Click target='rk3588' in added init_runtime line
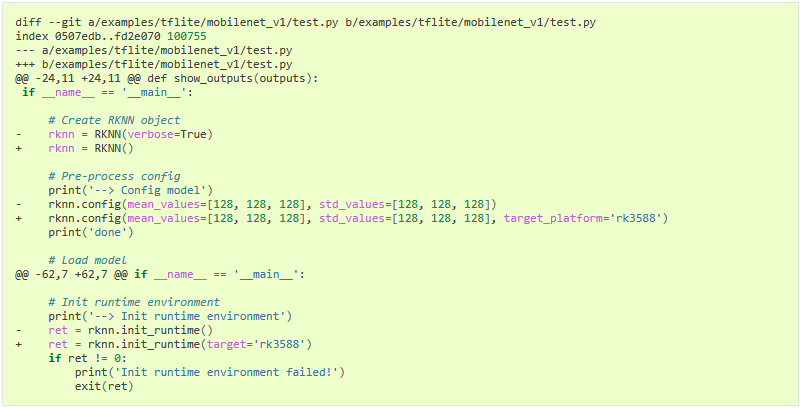Screen dimensions: 800x408 pyautogui.click(x=255, y=344)
